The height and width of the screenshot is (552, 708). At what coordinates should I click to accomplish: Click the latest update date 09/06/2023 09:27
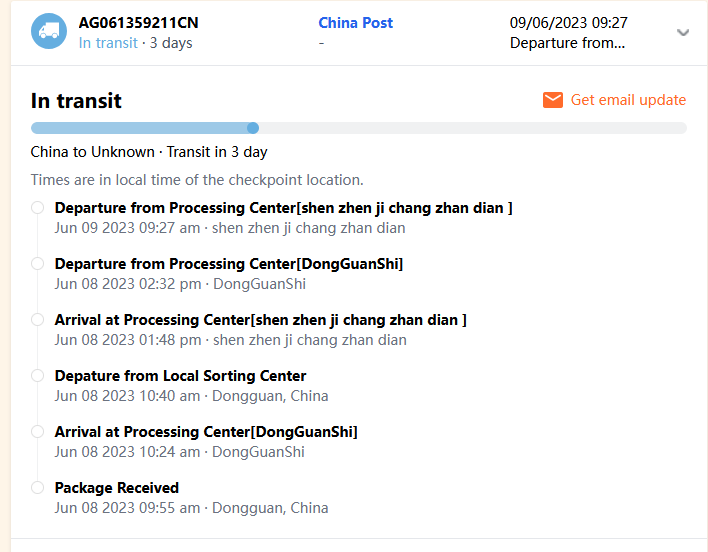point(568,22)
